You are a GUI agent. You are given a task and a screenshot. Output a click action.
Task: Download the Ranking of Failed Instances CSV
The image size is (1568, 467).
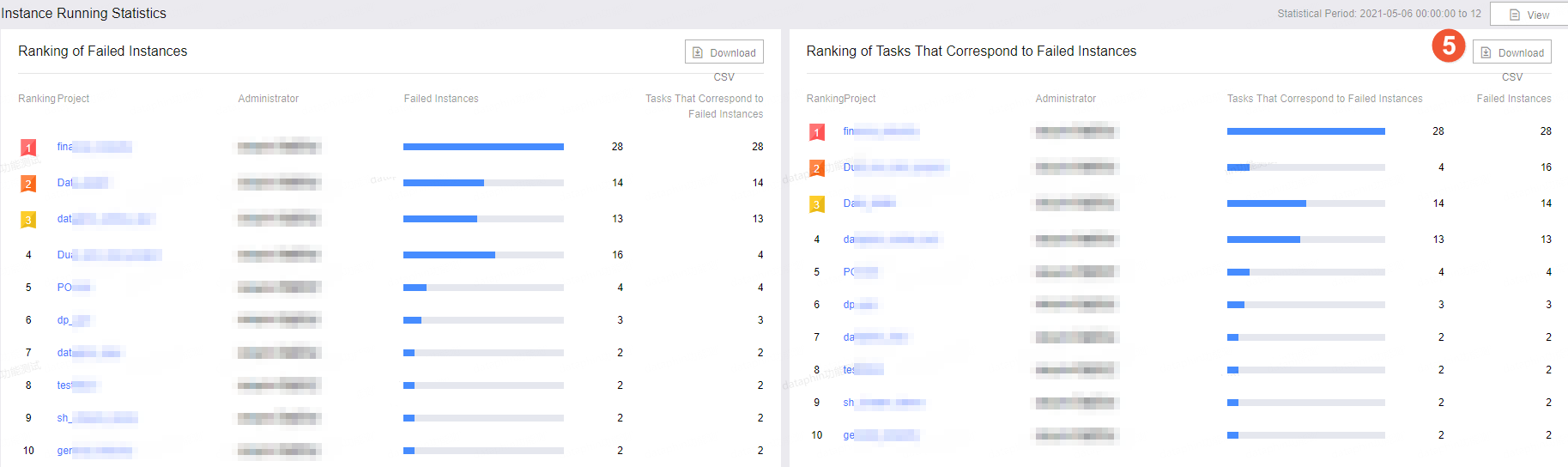(724, 52)
